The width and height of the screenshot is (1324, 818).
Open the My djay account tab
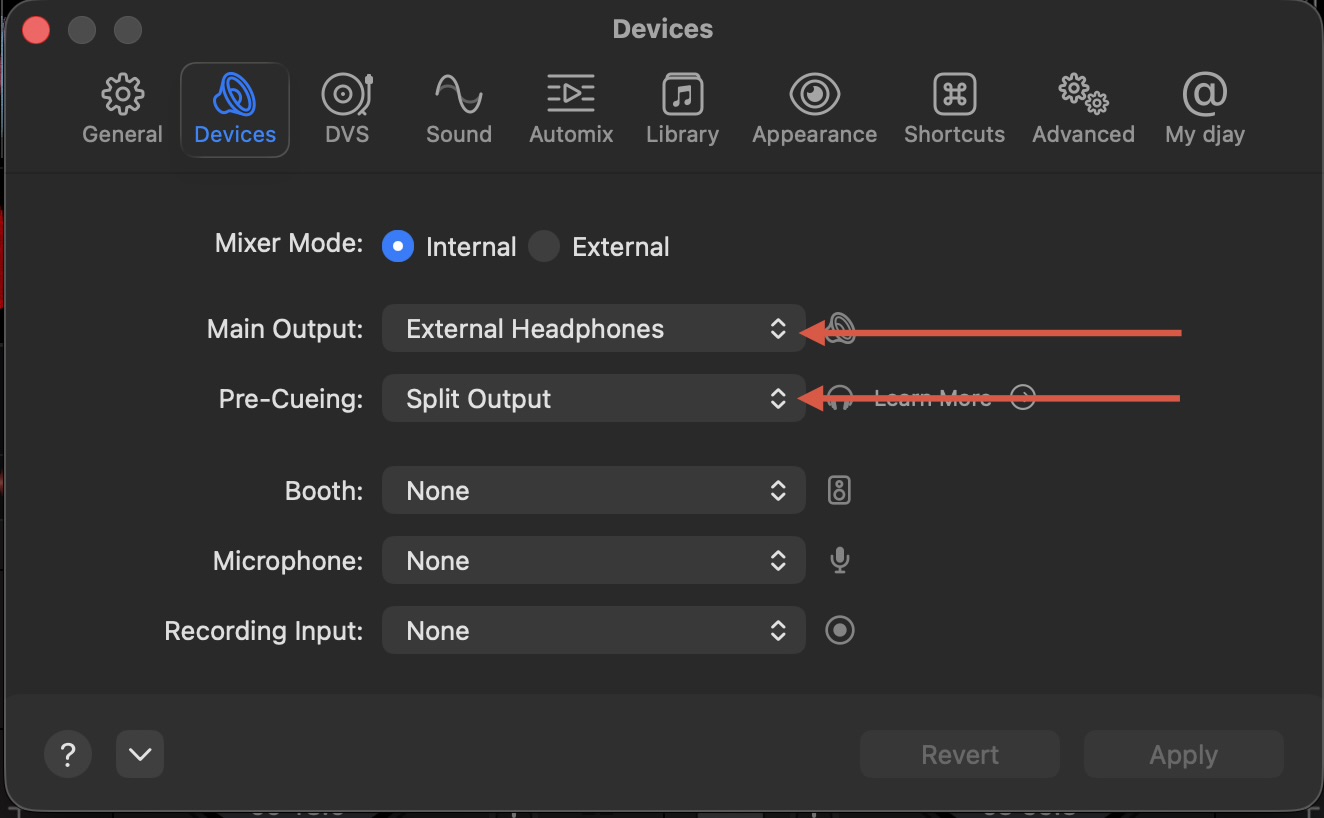1204,109
